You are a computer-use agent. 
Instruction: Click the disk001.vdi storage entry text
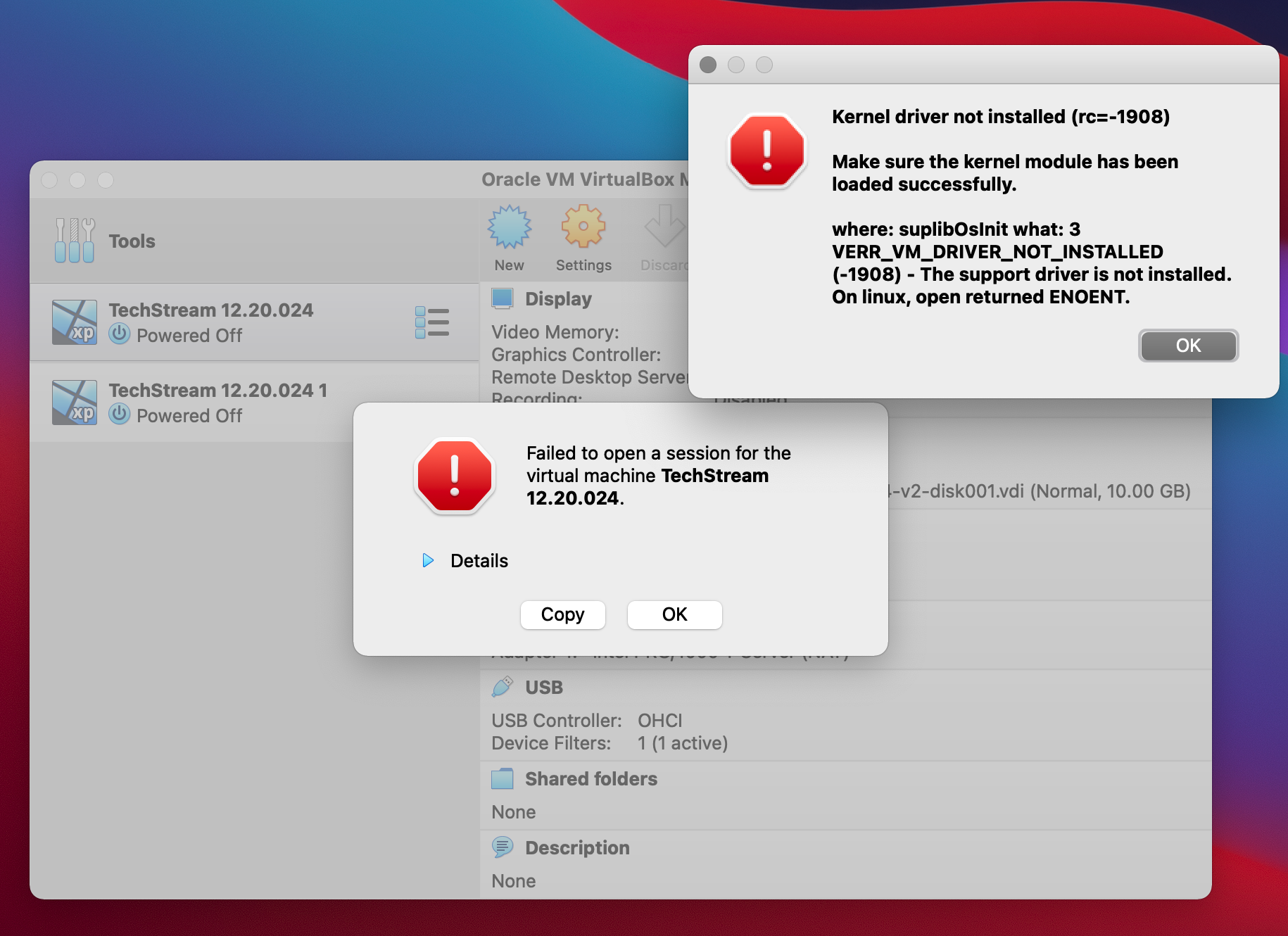coord(1039,491)
